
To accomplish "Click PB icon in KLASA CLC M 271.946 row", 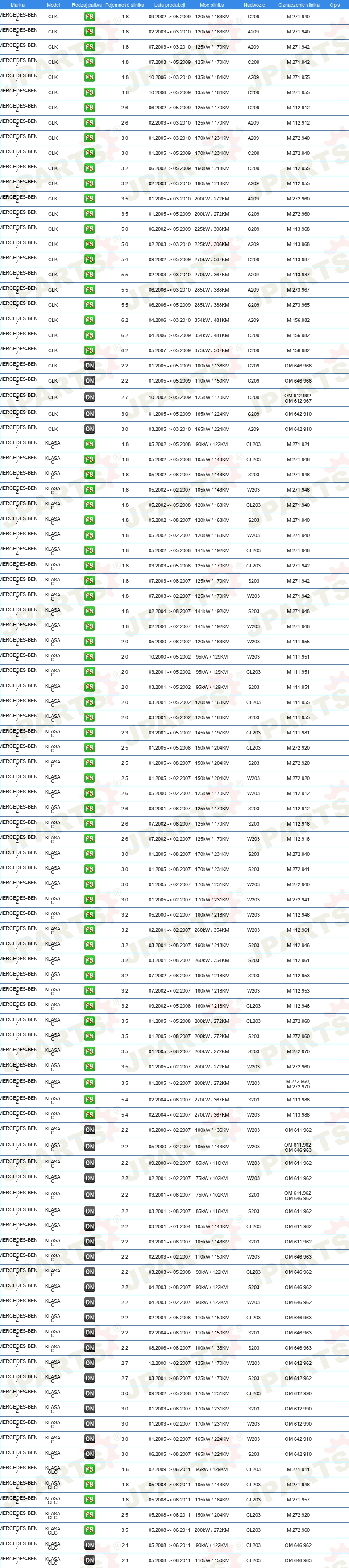I will coord(89,1485).
